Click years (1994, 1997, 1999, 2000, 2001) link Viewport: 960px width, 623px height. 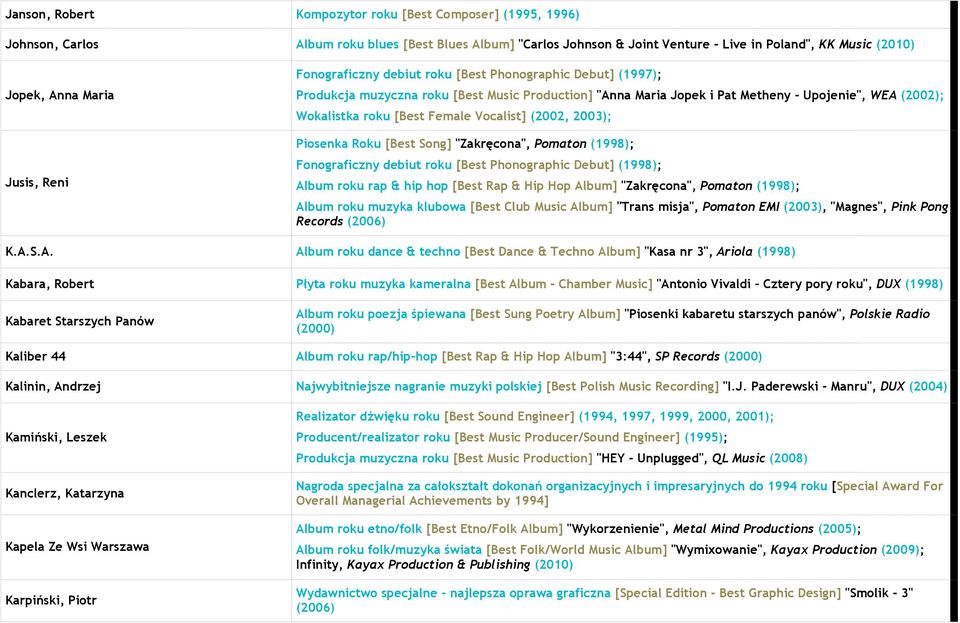coord(676,416)
